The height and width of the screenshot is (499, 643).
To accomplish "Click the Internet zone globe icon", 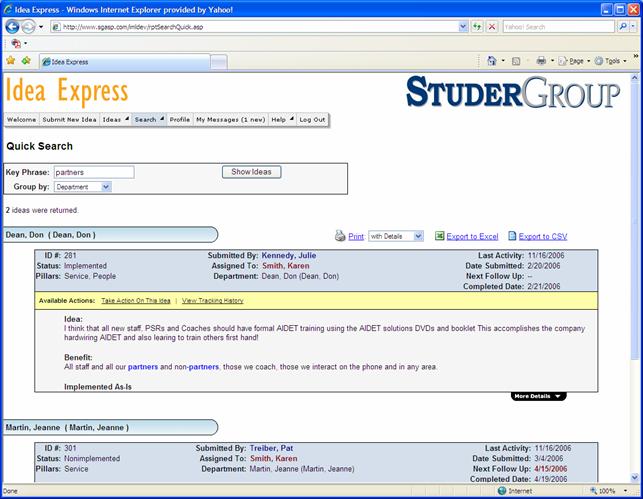I will [502, 491].
